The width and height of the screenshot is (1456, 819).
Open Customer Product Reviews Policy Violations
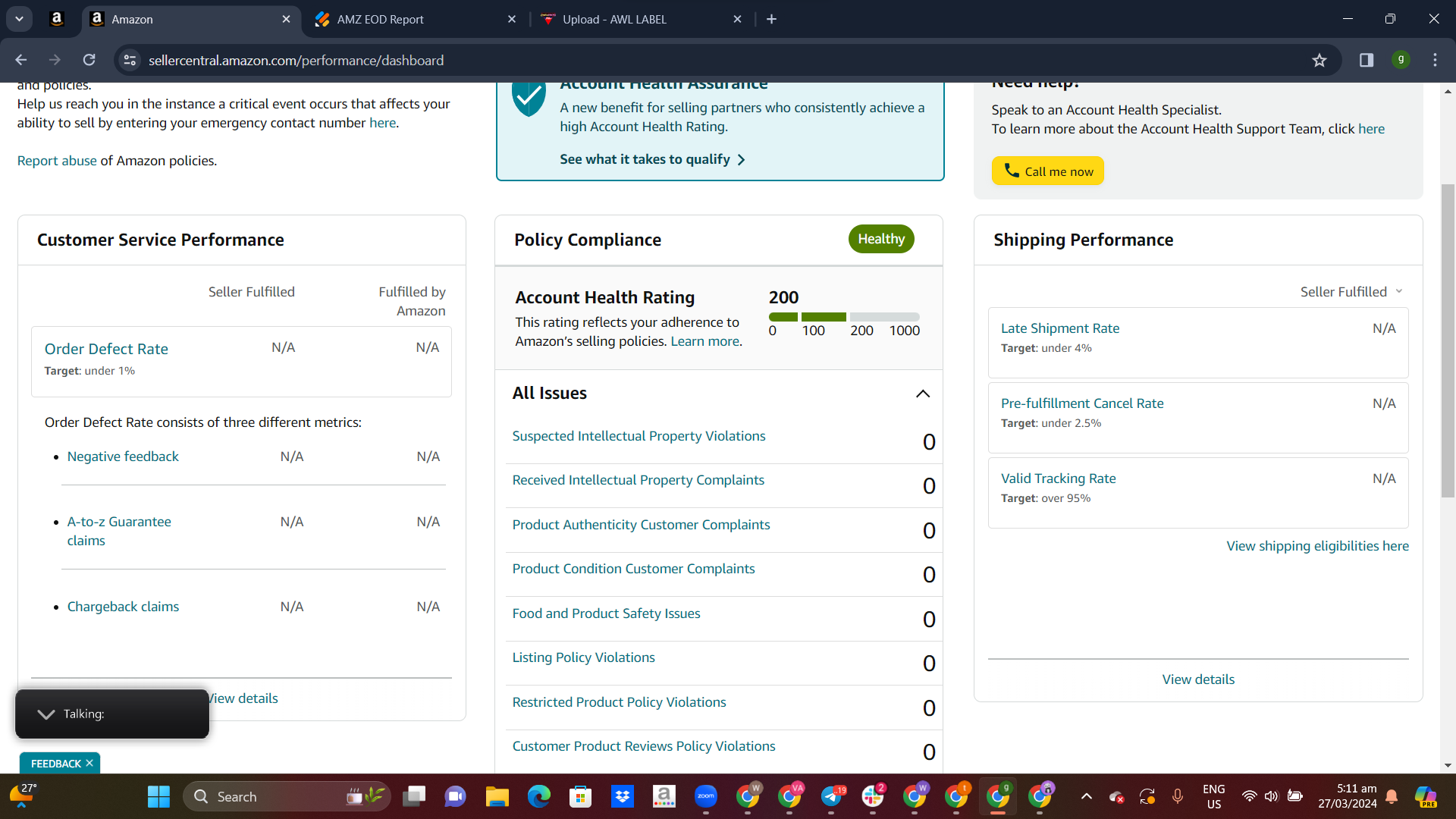click(644, 746)
